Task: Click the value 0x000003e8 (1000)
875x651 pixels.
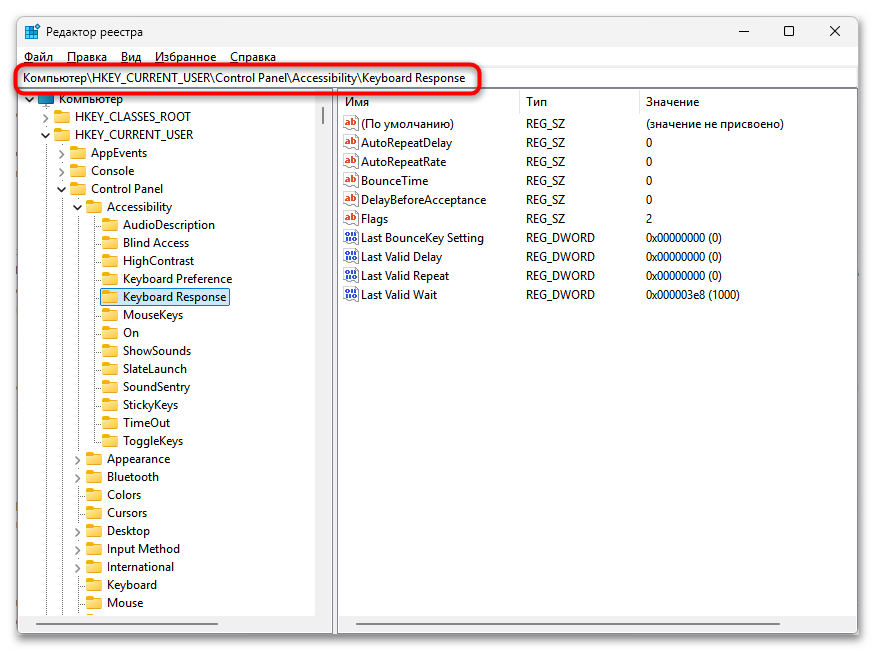Action: pos(693,295)
